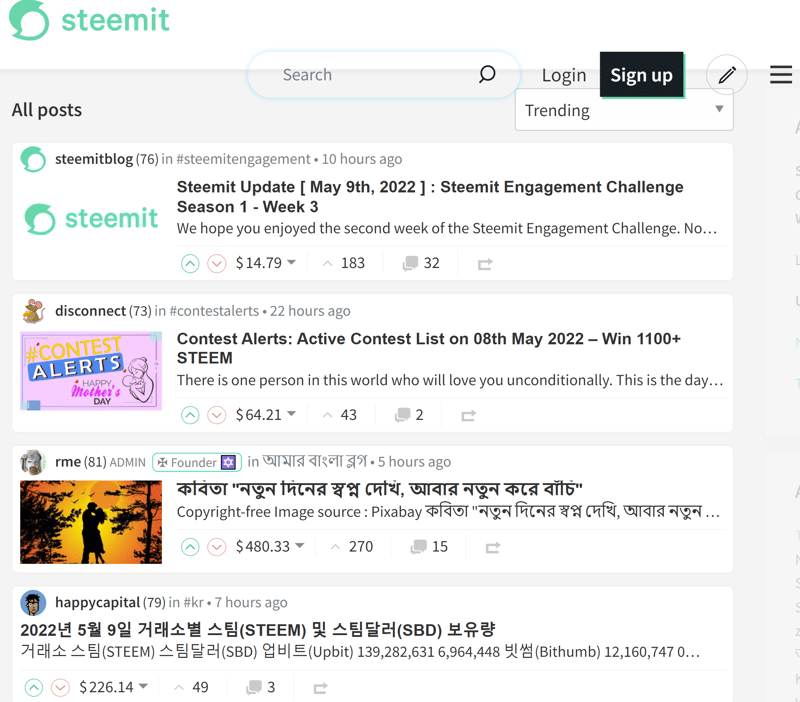Viewport: 800px width, 702px height.
Task: Resteem the Steemit Update post
Action: [x=485, y=264]
